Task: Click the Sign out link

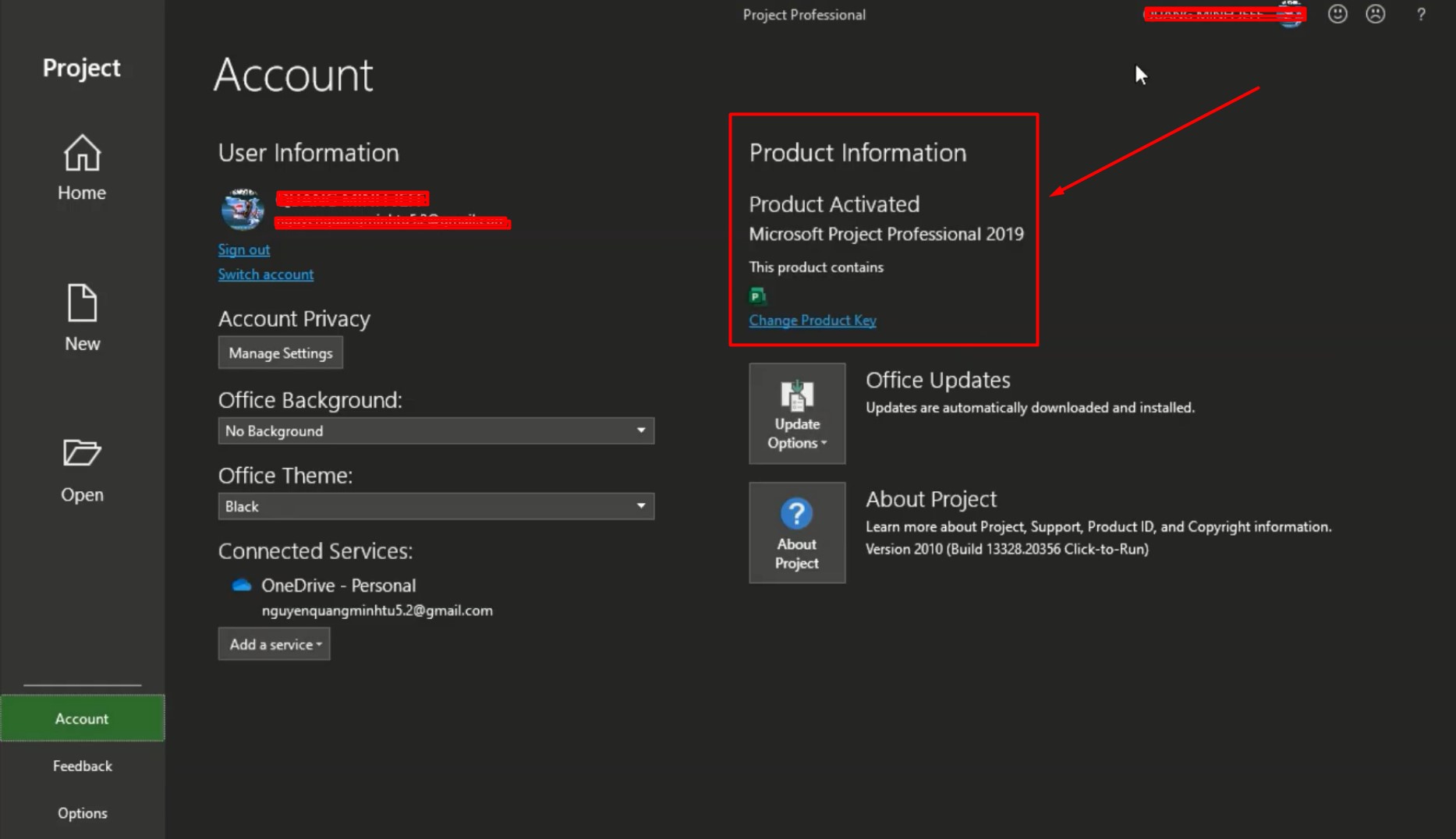Action: [x=244, y=250]
